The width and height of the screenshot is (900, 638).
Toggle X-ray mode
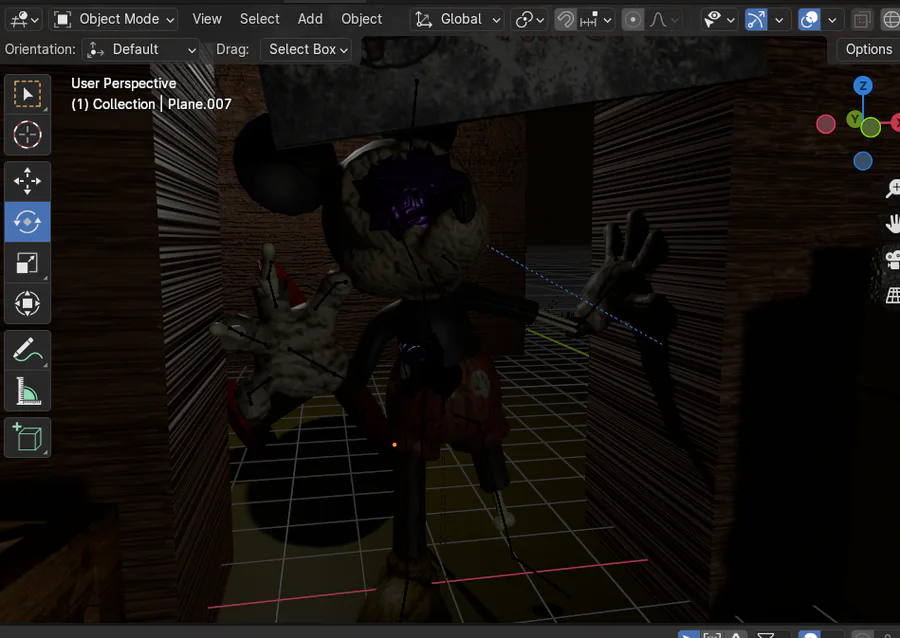[x=862, y=20]
